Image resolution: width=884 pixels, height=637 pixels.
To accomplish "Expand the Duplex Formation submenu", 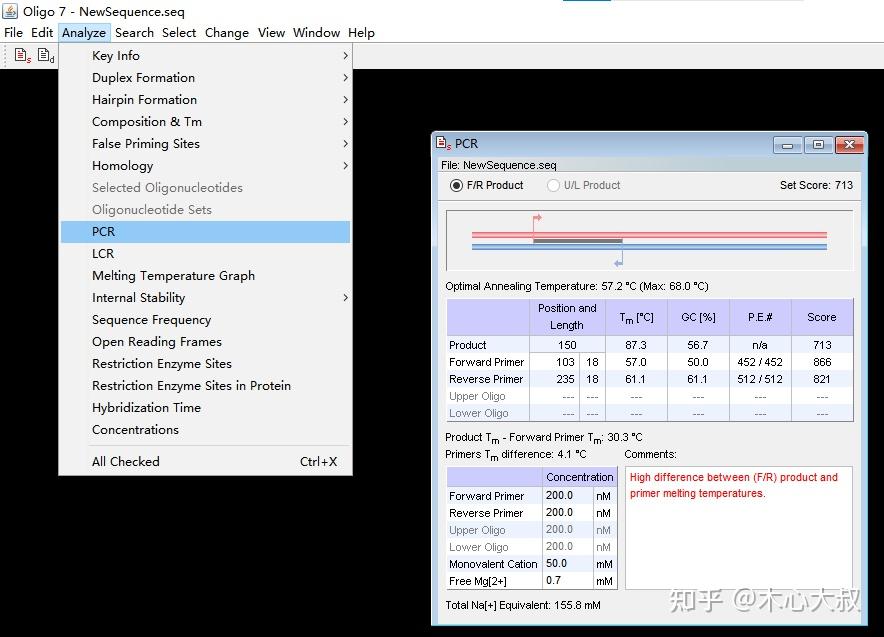I will click(x=205, y=77).
